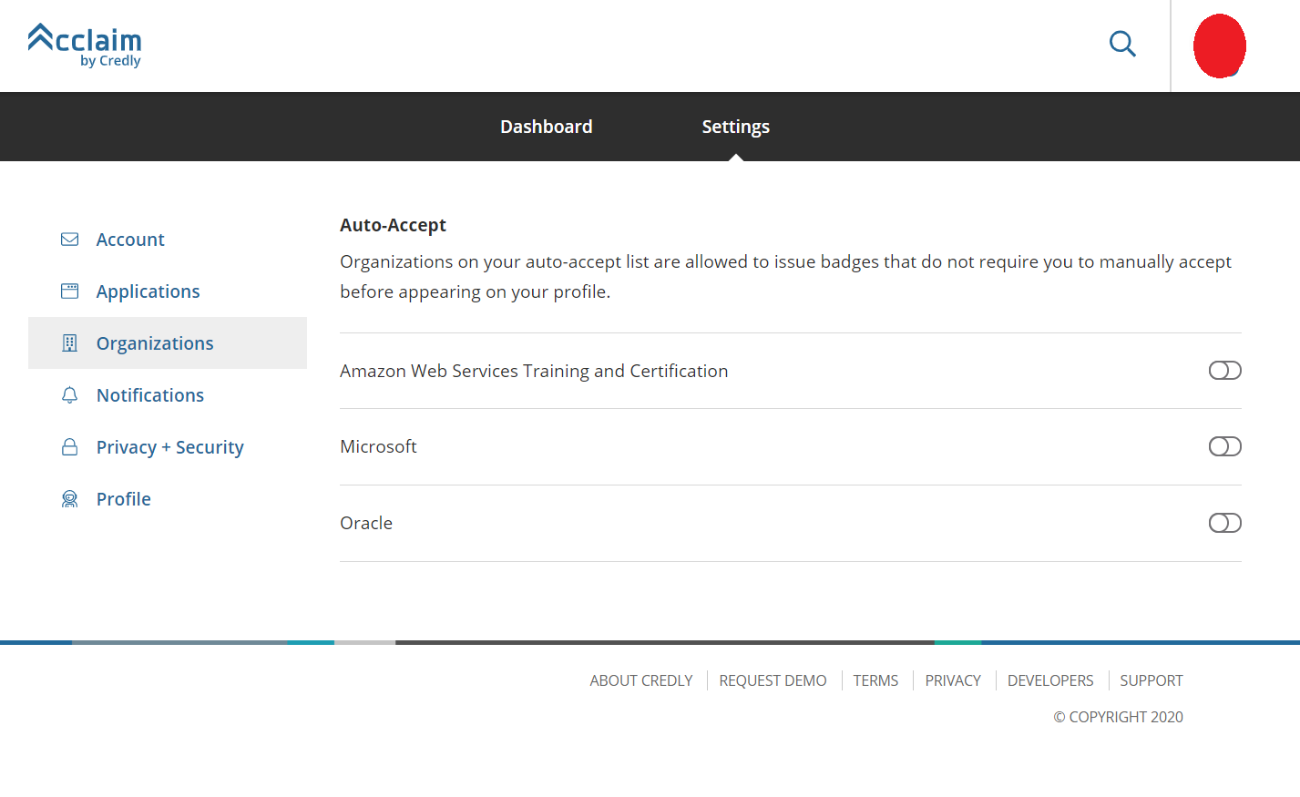Enable auto-accept for Amazon Web Services

[x=1225, y=371]
